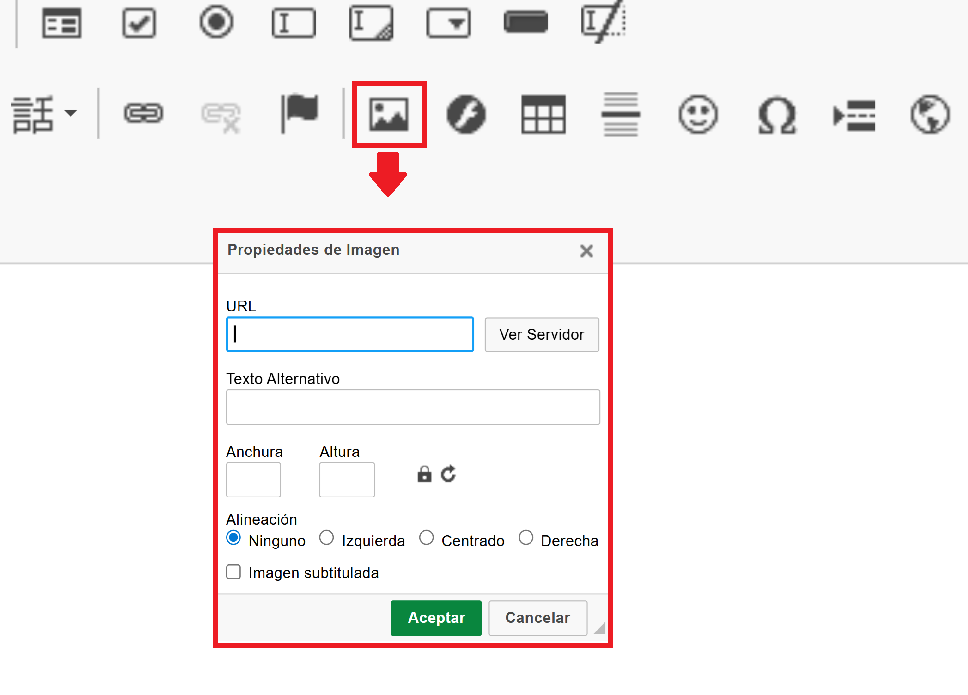Insert a Text Field form element

point(294,23)
